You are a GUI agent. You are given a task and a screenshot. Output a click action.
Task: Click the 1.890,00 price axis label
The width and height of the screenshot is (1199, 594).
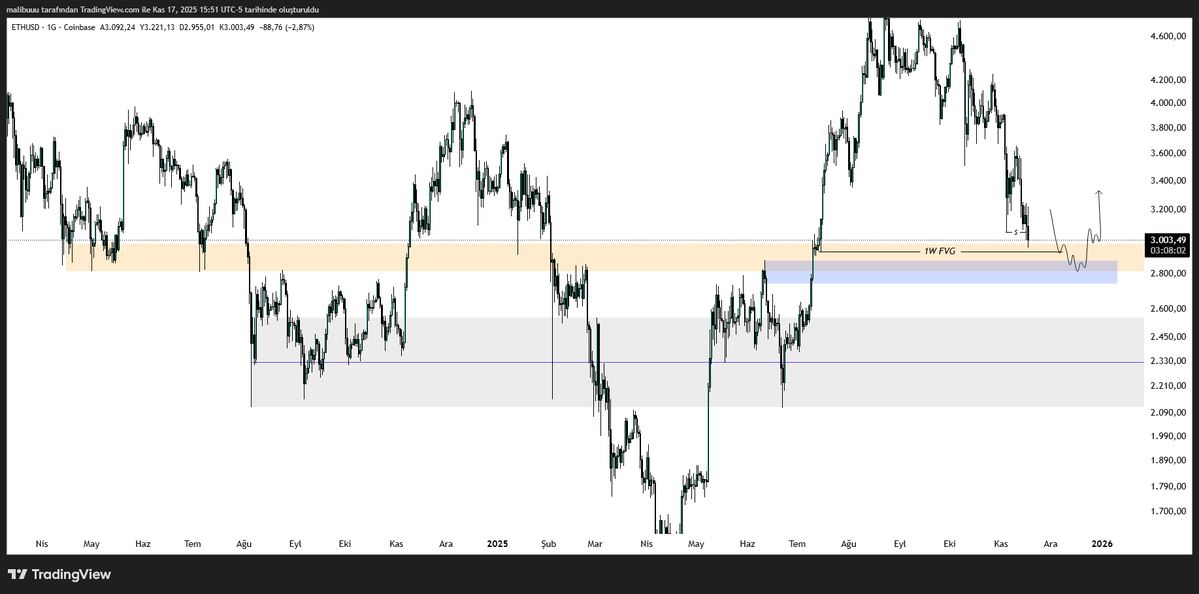coord(1167,461)
